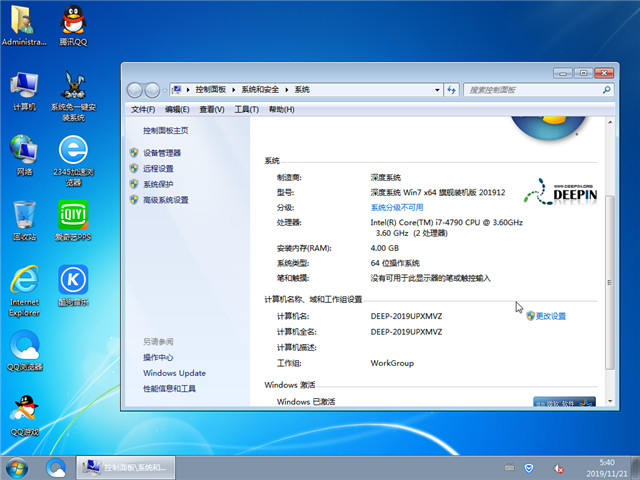640x480 pixels.
Task: Open the Administrator folder desktop icon
Action: click(x=24, y=24)
